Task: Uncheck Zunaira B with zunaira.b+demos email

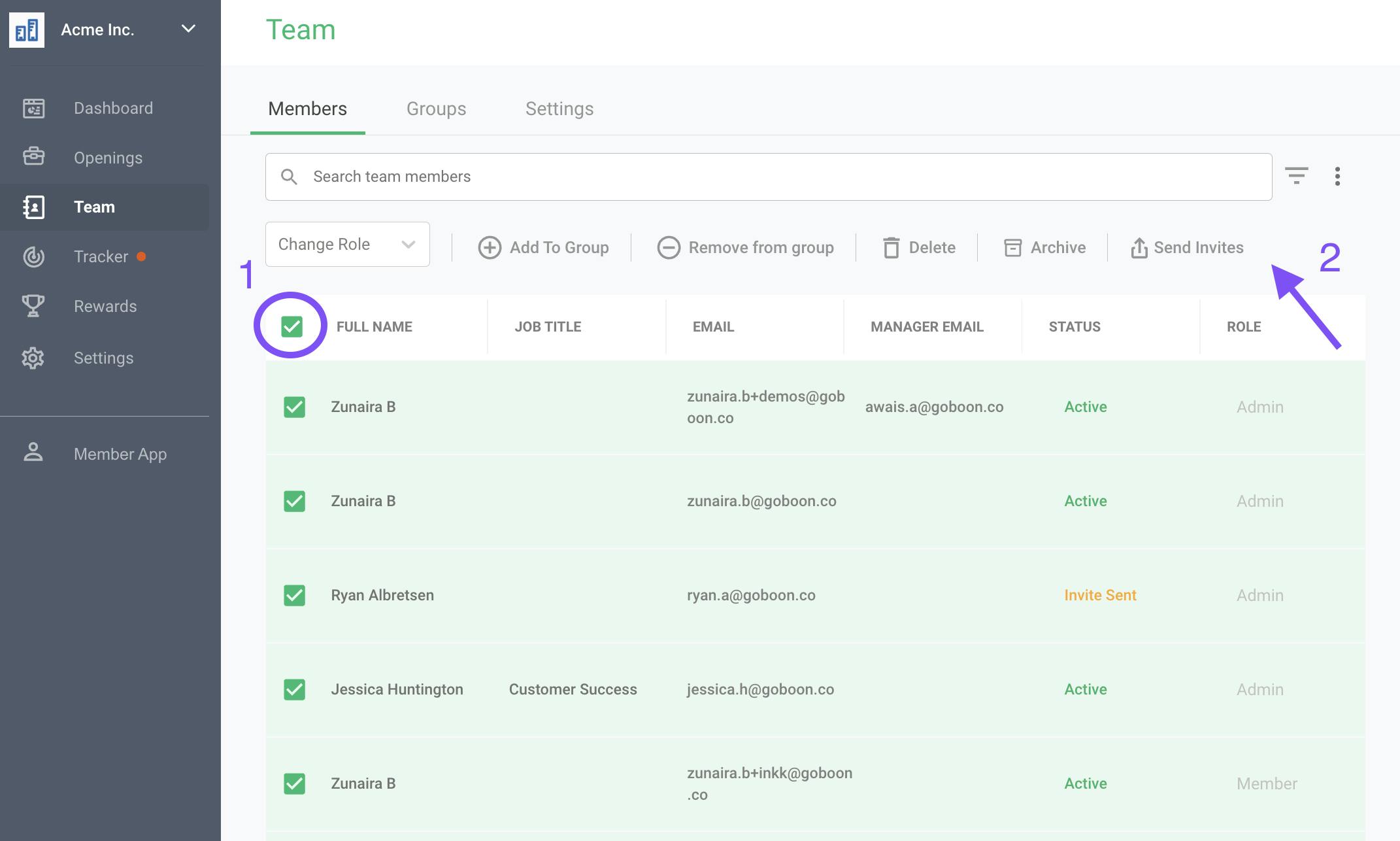Action: tap(294, 407)
